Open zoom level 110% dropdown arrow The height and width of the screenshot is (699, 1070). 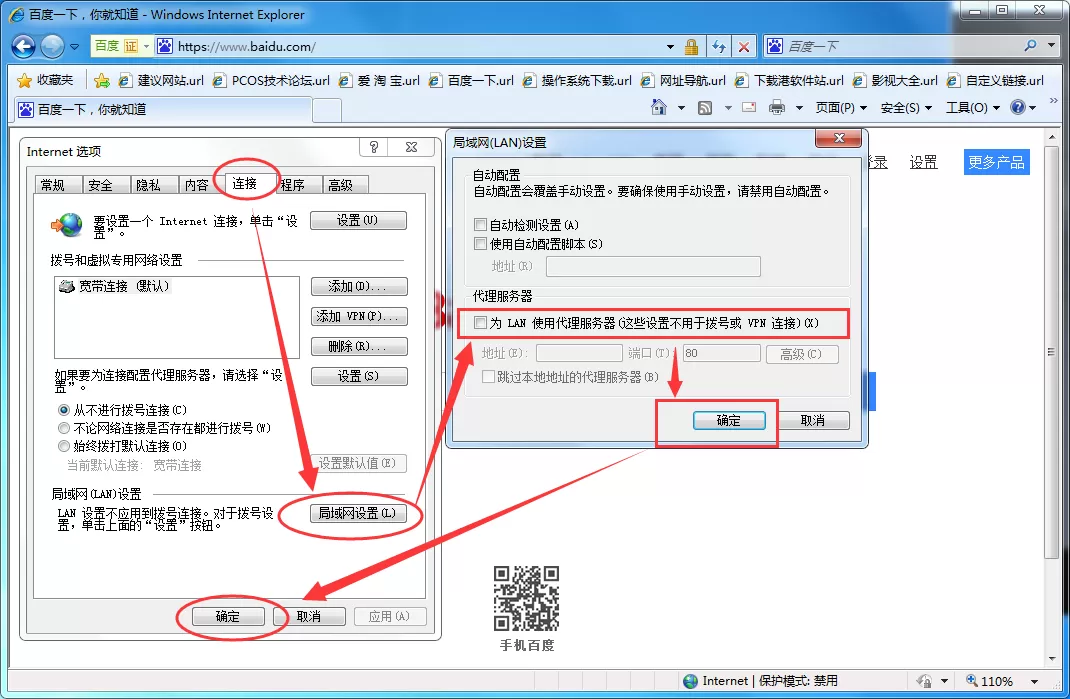coord(1035,681)
